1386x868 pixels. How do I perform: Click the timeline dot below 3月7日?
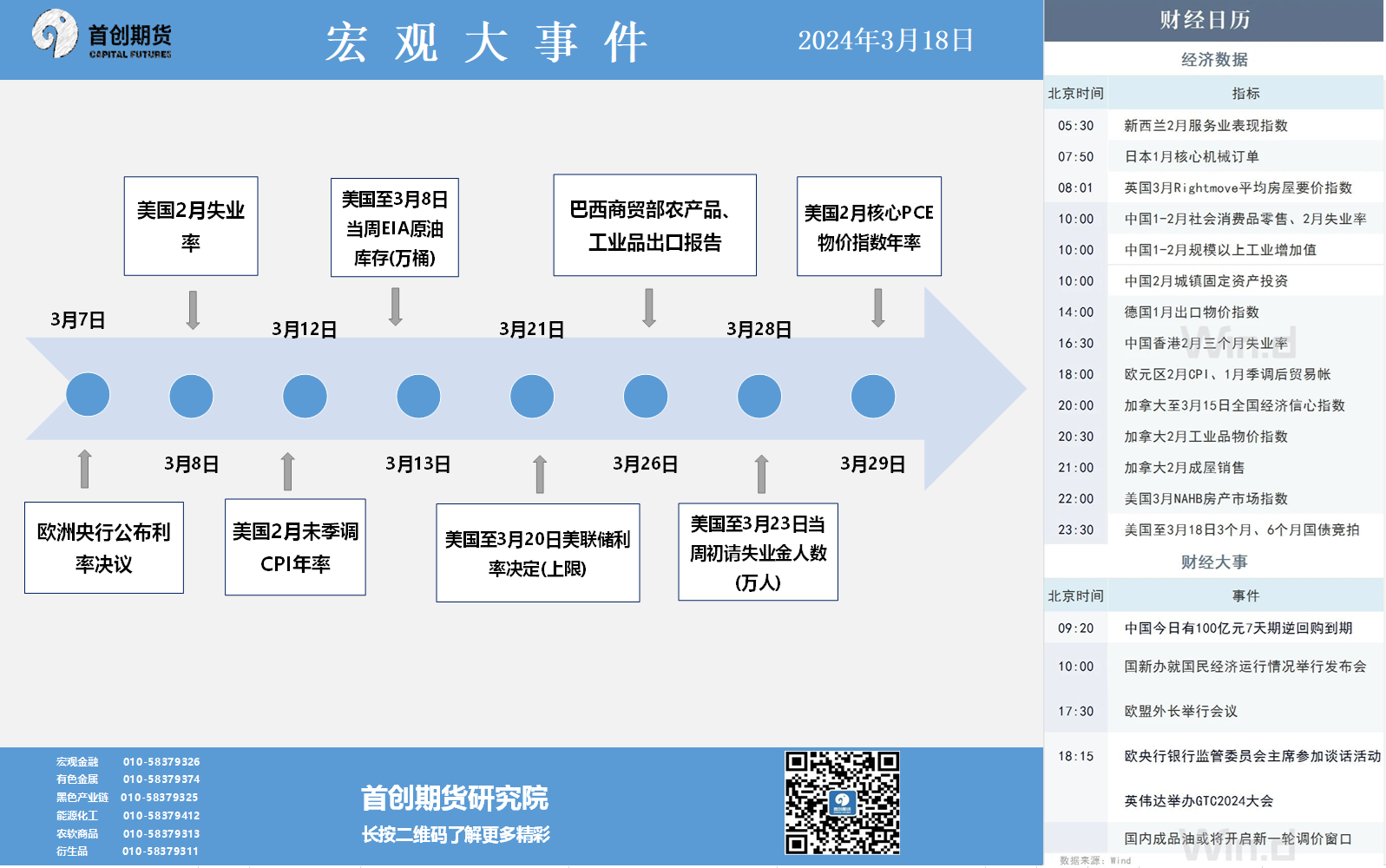click(88, 395)
